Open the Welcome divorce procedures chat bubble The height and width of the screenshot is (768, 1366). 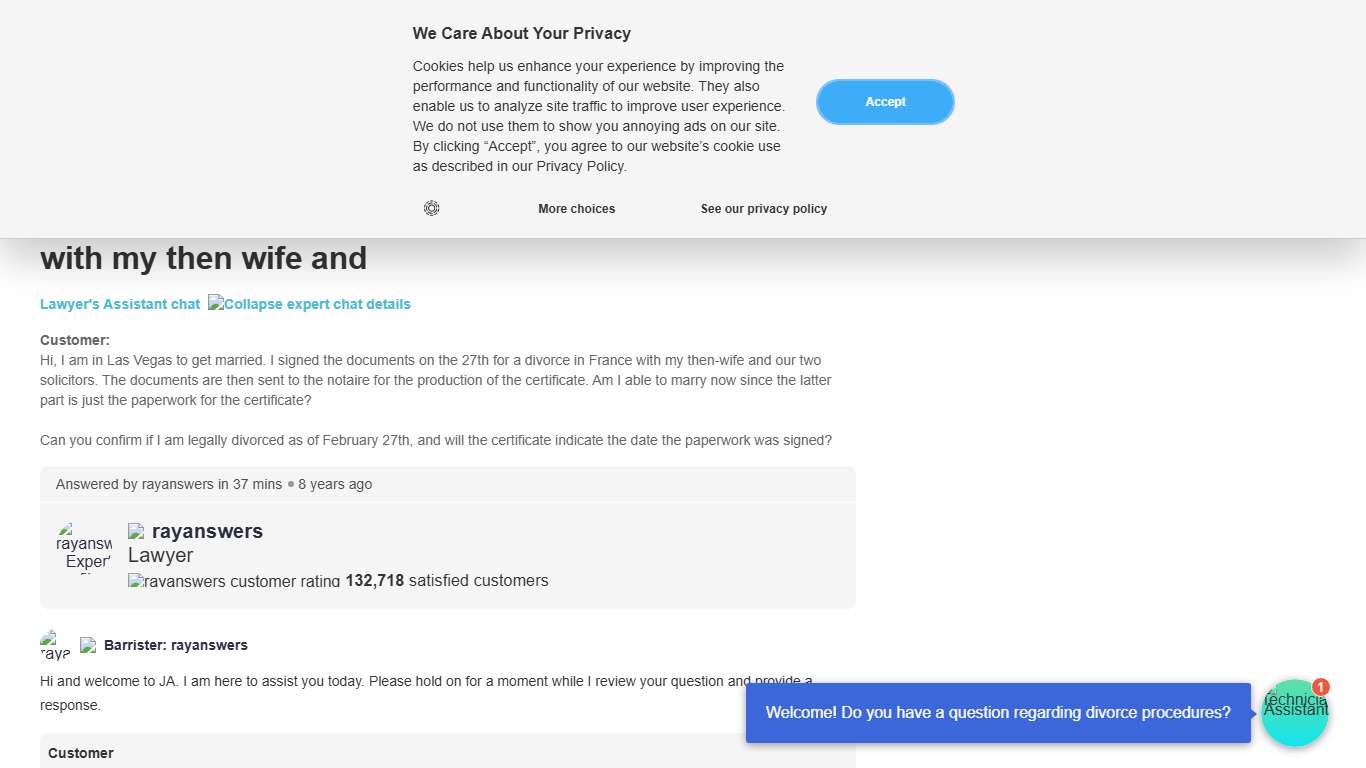[x=998, y=713]
